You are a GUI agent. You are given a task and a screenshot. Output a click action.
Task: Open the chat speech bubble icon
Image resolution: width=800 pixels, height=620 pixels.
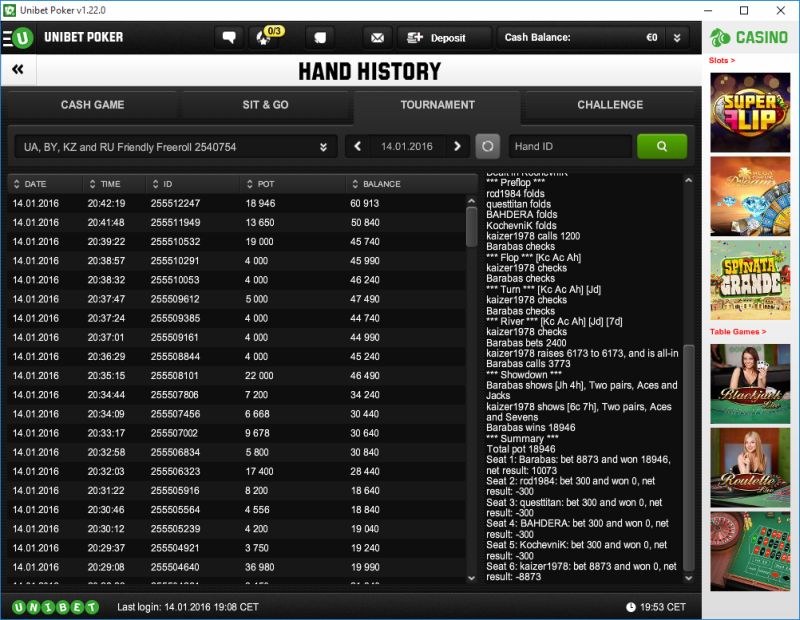[229, 38]
